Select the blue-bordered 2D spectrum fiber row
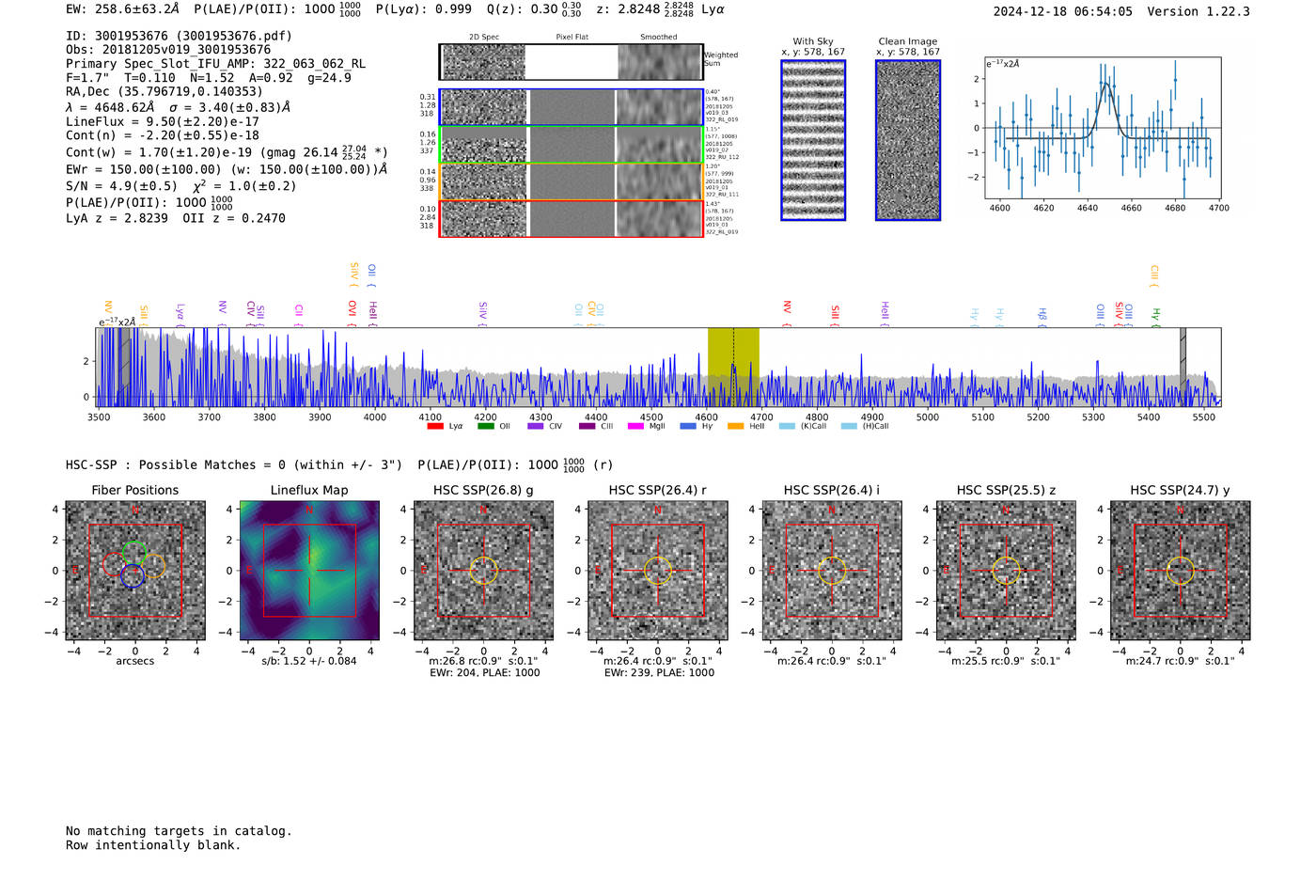Image resolution: width=1316 pixels, height=896 pixels. (x=572, y=107)
